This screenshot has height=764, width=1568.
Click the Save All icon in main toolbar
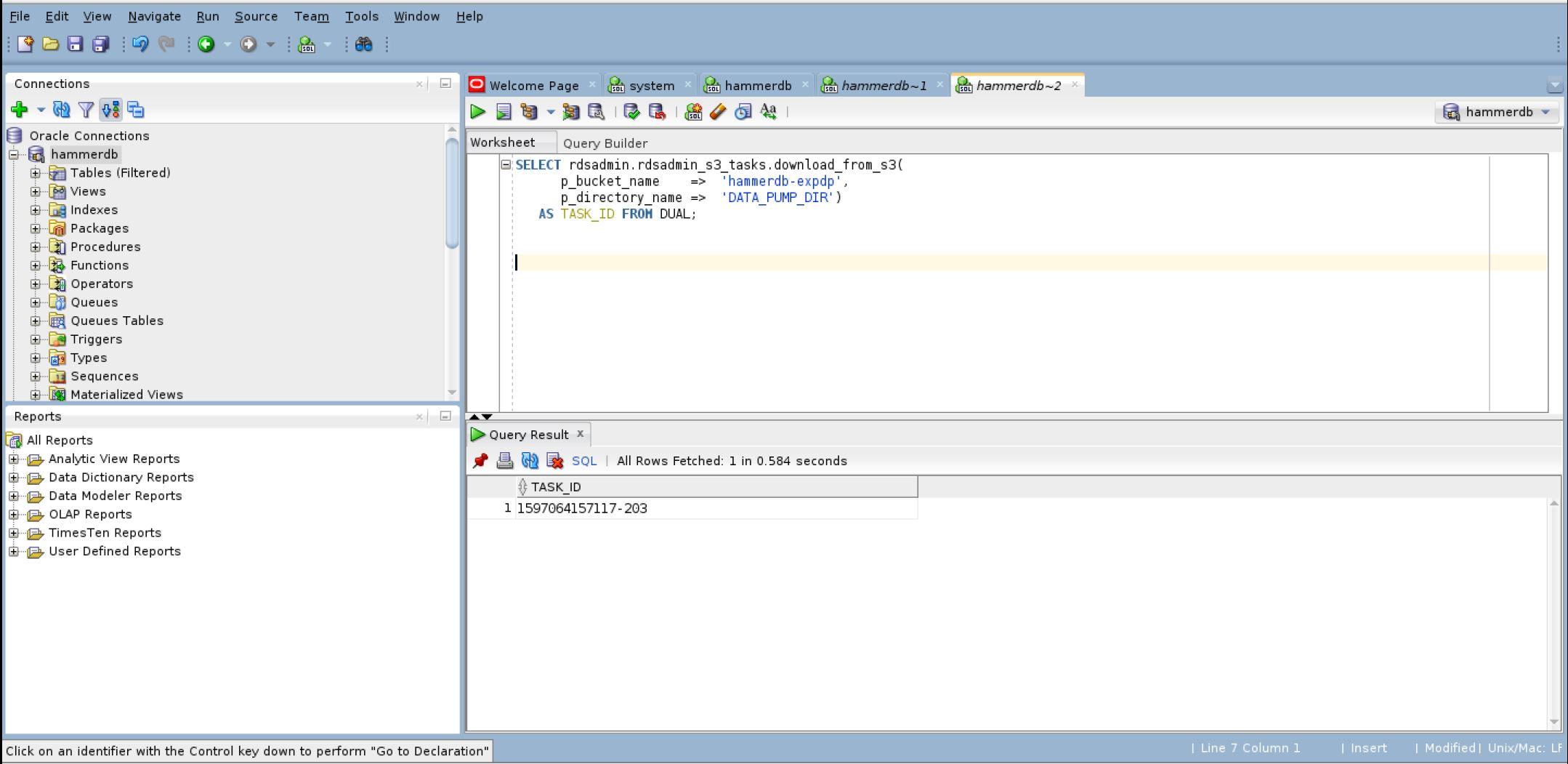(100, 44)
